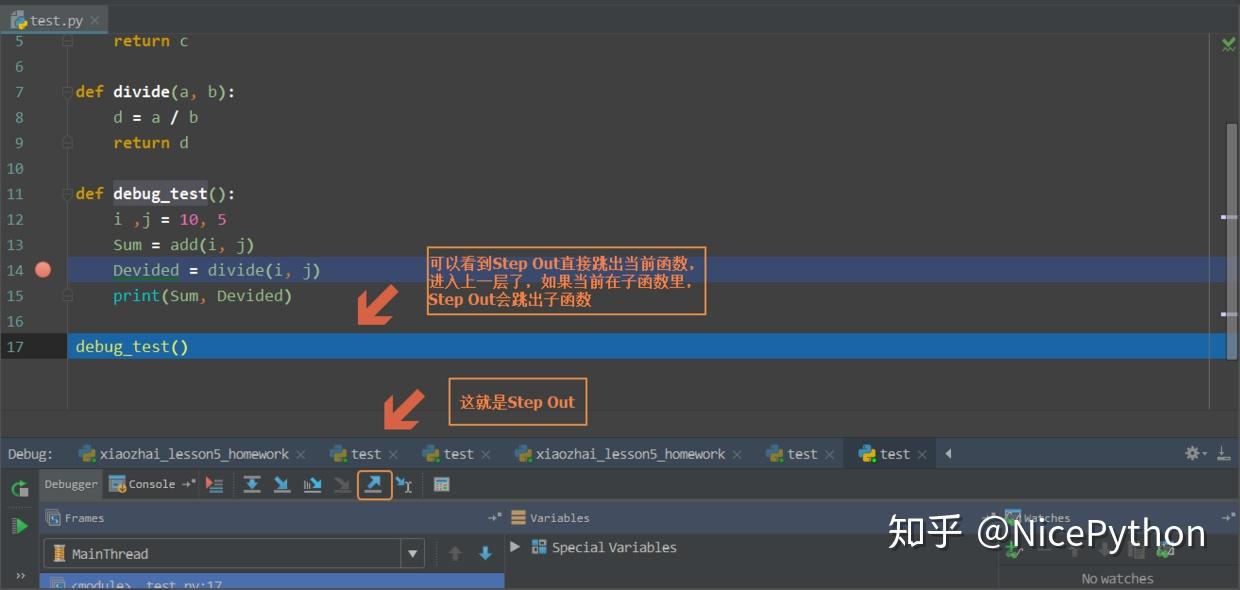Click the 'Sum = add(i, j)' line
This screenshot has width=1240, height=590.
pos(184,245)
